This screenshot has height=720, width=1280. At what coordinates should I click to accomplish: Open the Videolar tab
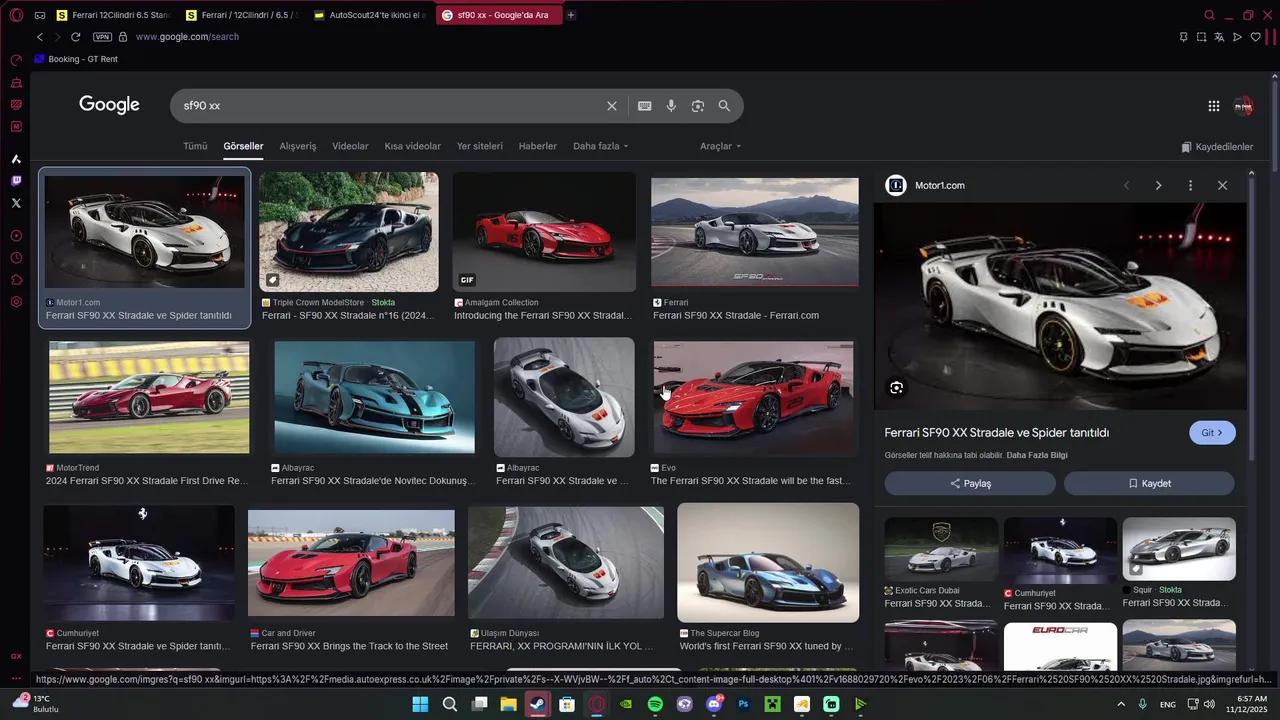(350, 146)
